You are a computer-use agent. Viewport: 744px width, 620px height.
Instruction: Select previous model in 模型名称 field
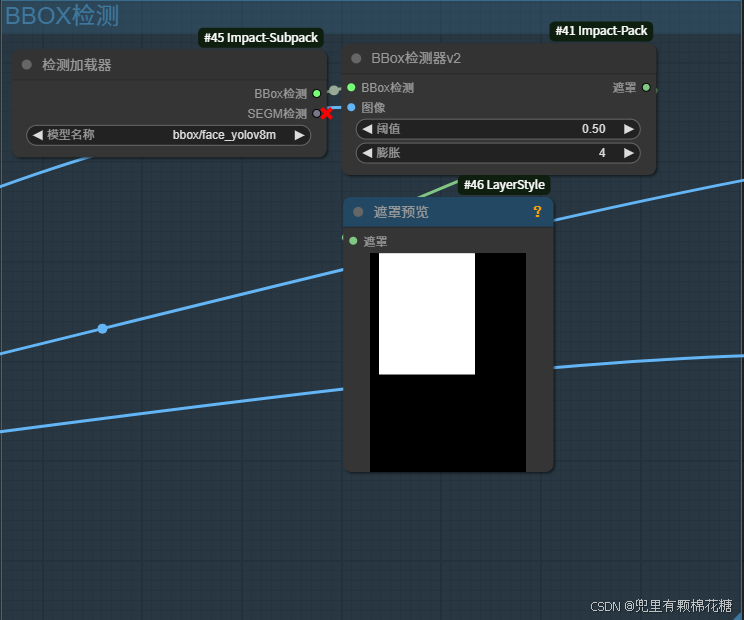pyautogui.click(x=37, y=135)
